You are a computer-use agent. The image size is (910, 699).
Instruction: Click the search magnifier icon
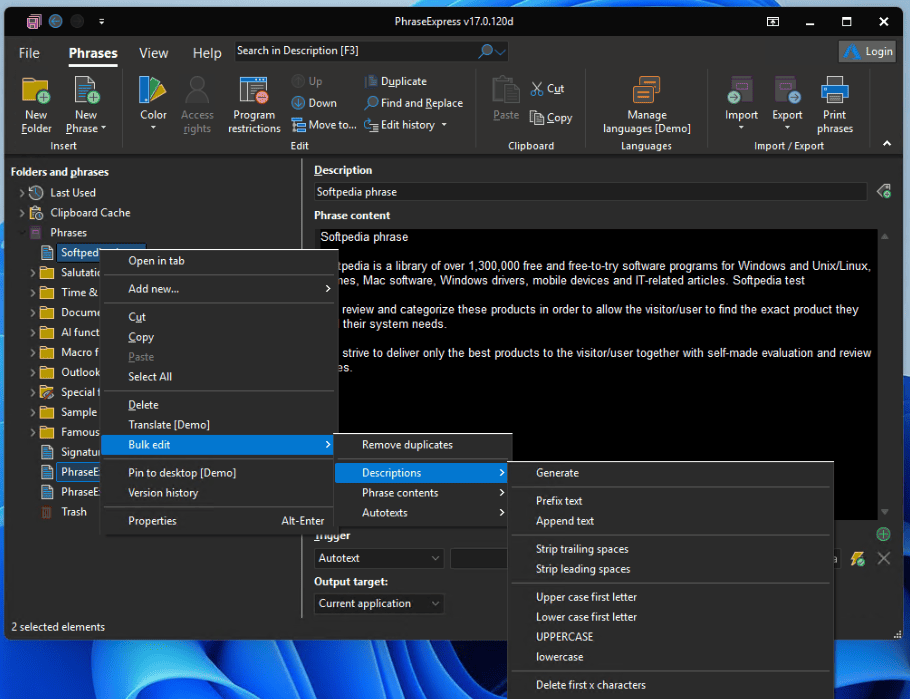click(486, 51)
